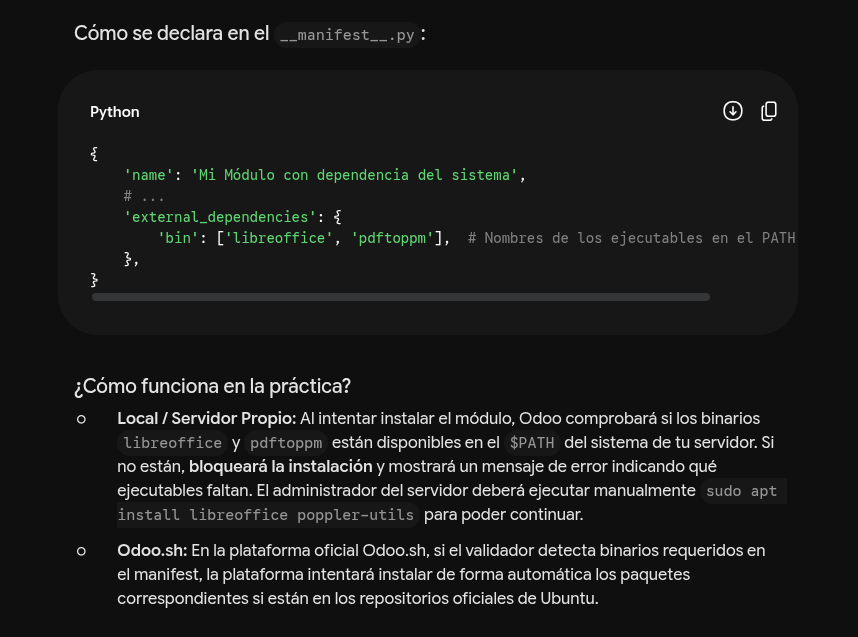The height and width of the screenshot is (637, 858).
Task: Click the 'Mi Módulo con dependencia del sistema' string
Action: point(355,175)
